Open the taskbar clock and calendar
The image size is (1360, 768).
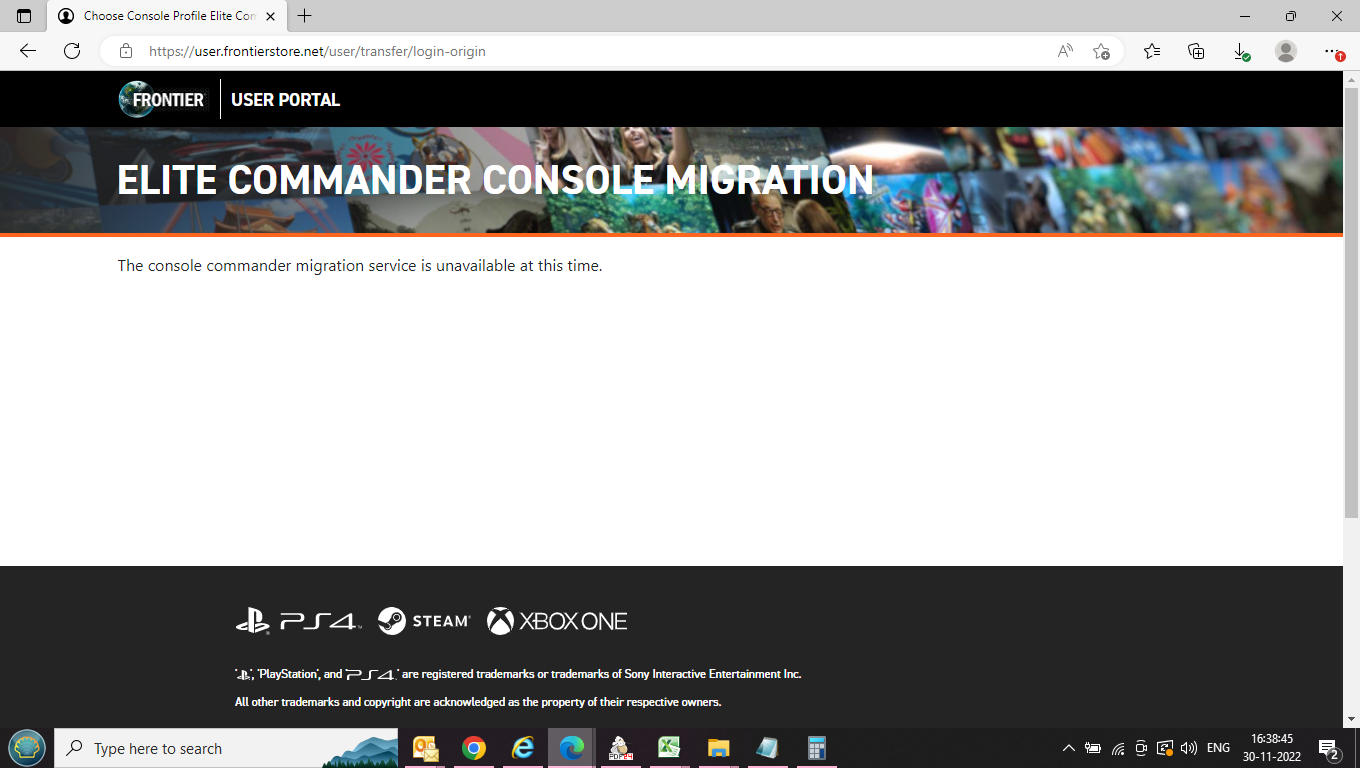[1274, 748]
